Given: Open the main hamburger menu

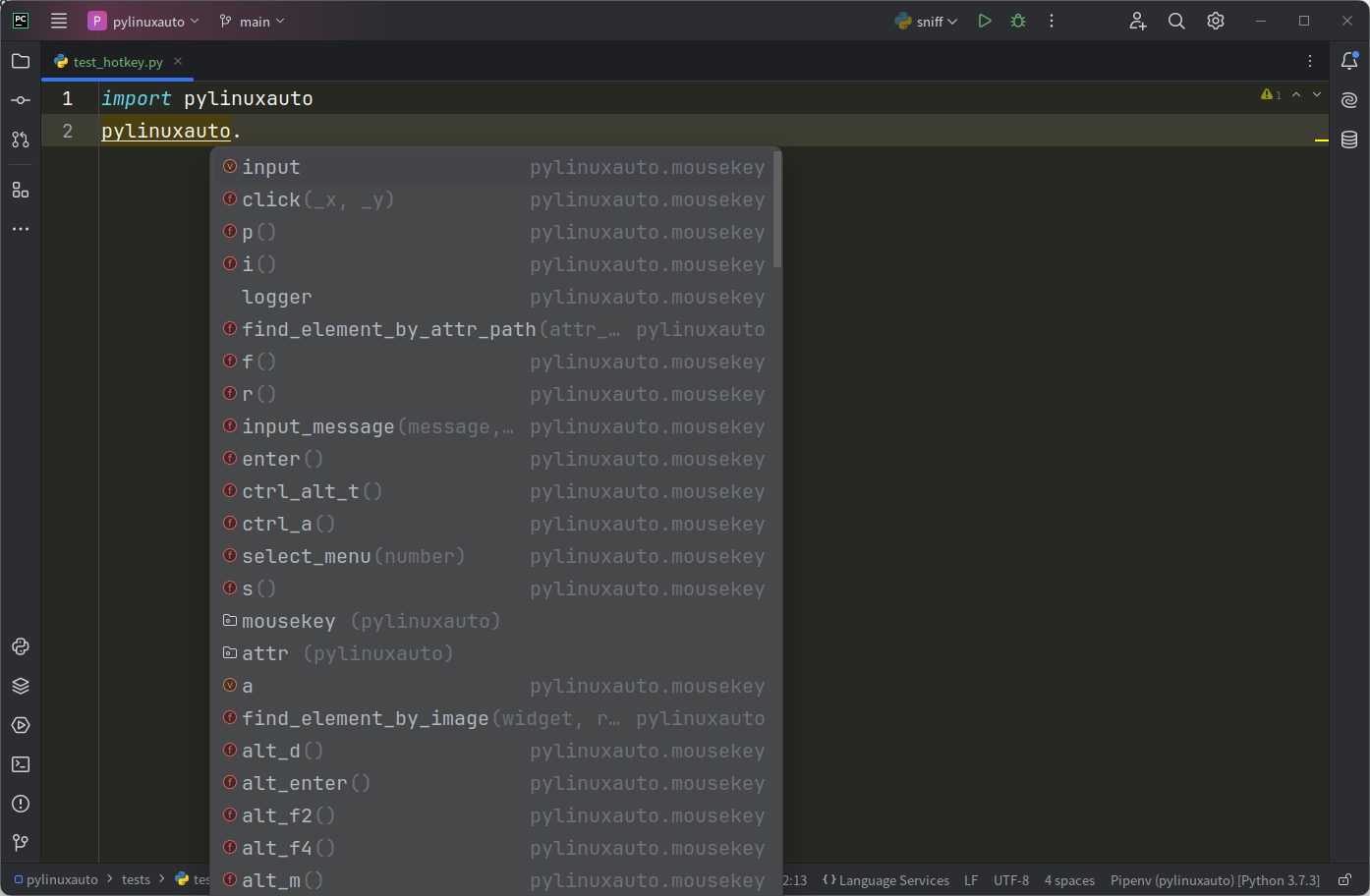Looking at the screenshot, I should (59, 21).
